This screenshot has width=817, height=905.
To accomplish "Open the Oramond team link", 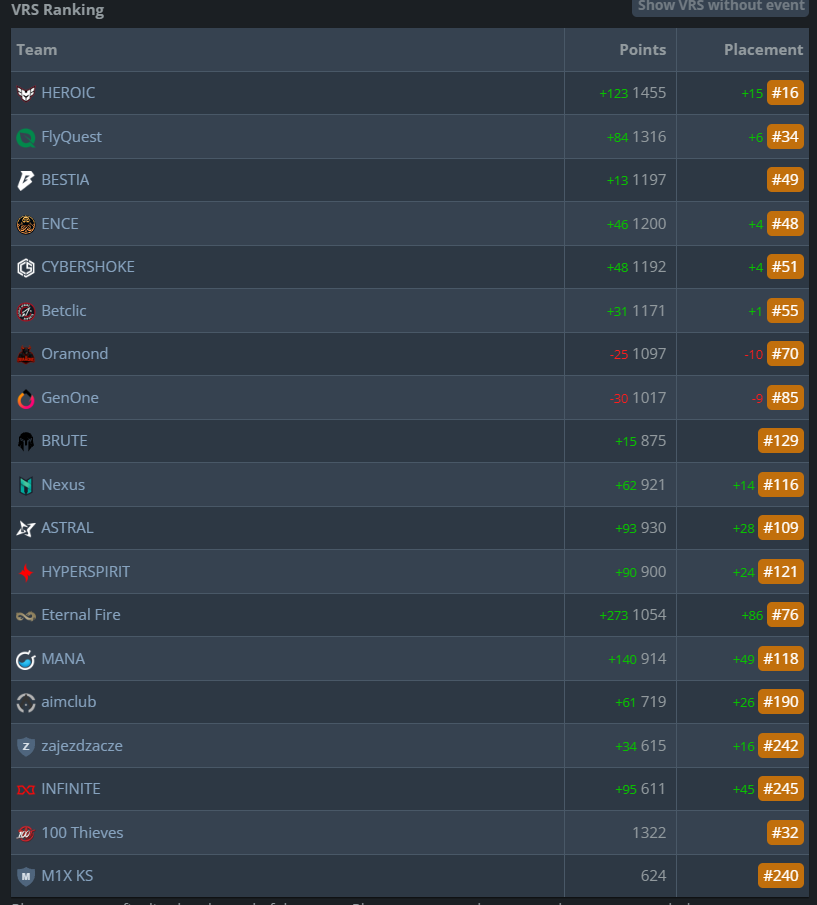I will pyautogui.click(x=74, y=354).
